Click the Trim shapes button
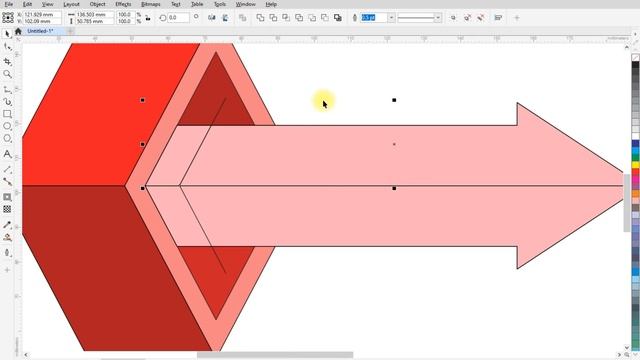 point(273,18)
